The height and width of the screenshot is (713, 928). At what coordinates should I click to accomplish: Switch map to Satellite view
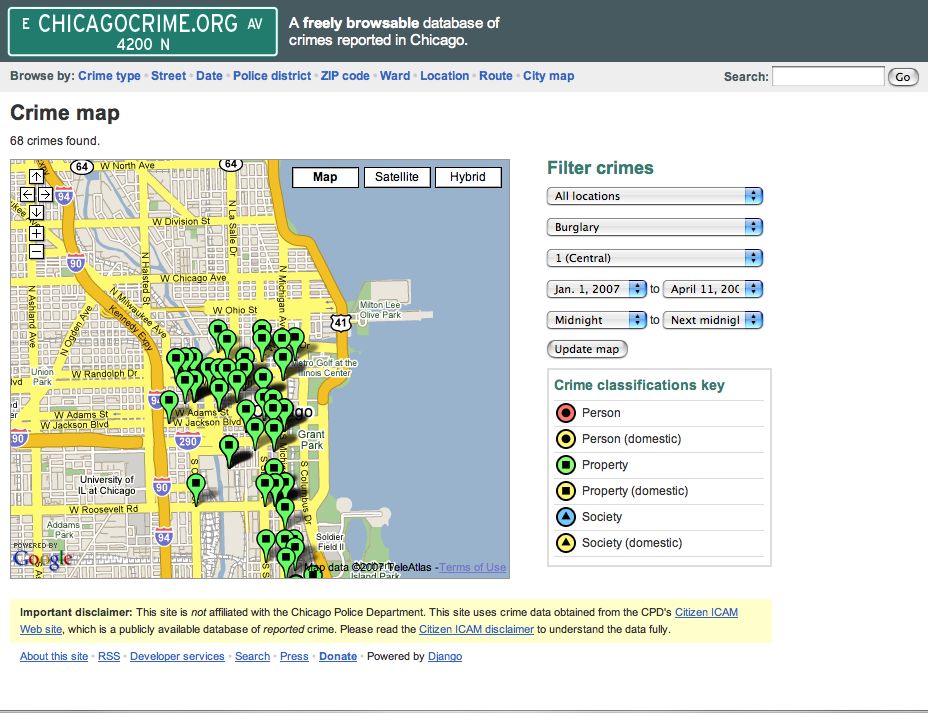(397, 177)
